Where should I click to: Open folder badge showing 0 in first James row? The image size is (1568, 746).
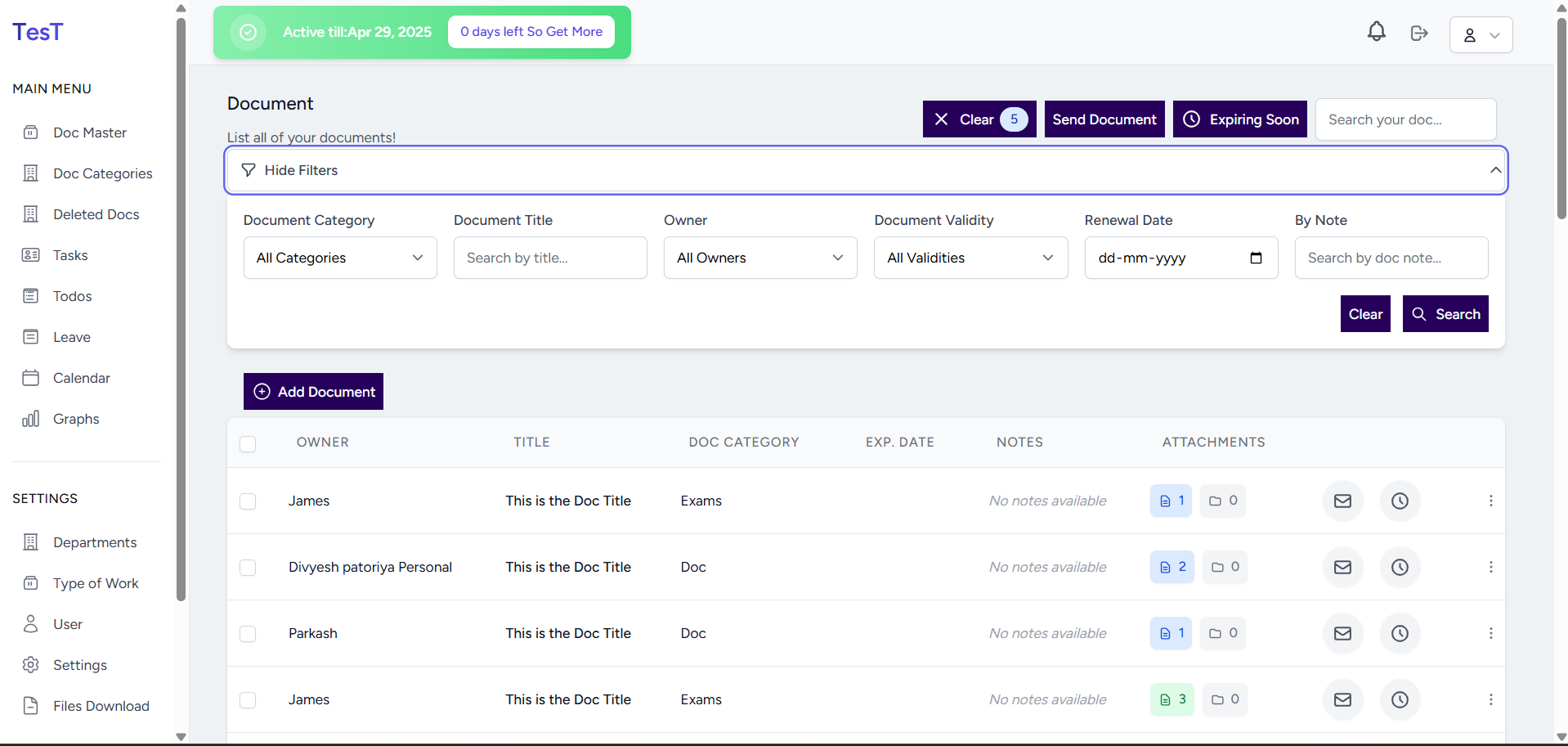coord(1223,501)
